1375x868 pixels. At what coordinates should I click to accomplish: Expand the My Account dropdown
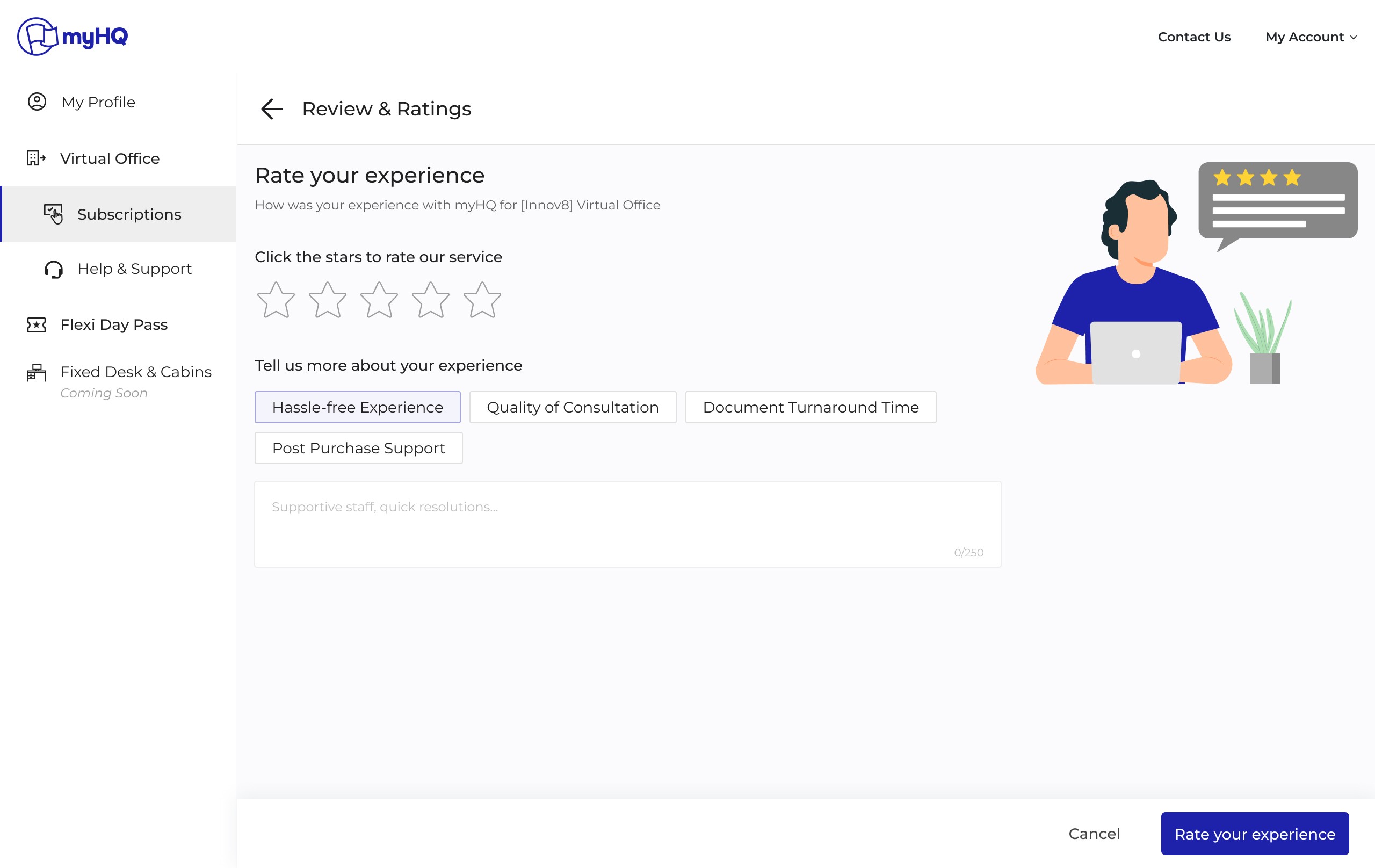(x=1311, y=37)
